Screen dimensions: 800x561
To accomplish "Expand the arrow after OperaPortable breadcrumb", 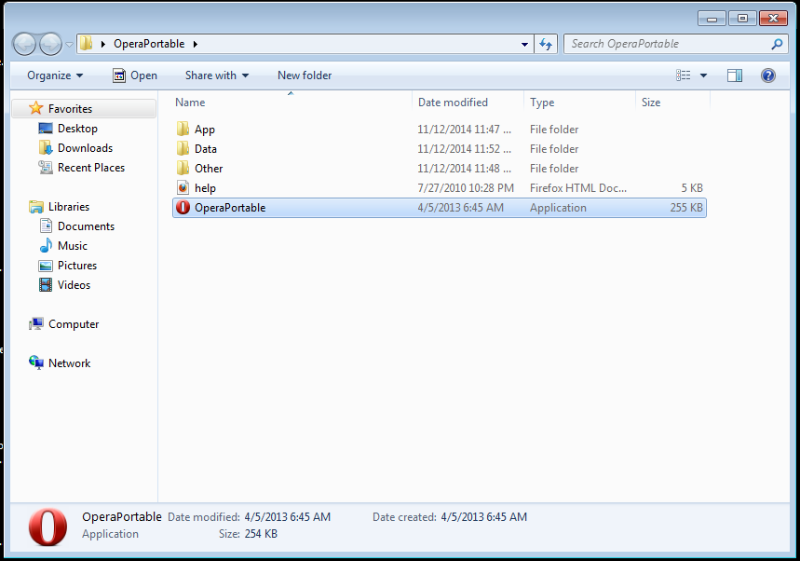I will click(195, 44).
